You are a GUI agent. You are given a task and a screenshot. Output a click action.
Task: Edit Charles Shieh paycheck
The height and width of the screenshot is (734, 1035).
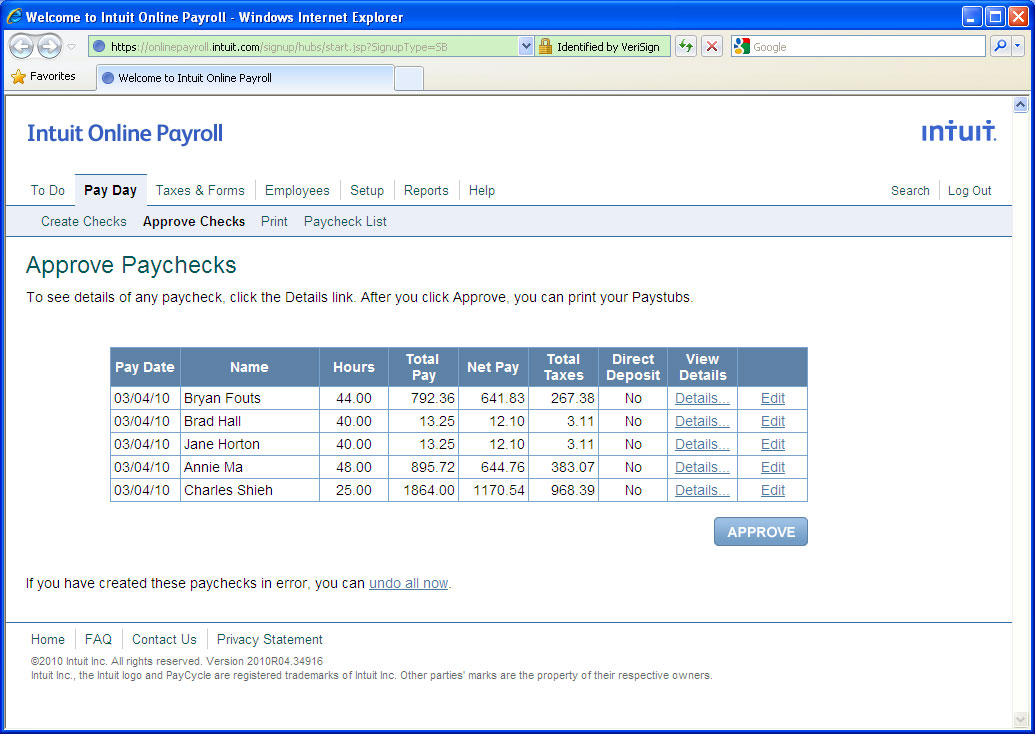(773, 490)
